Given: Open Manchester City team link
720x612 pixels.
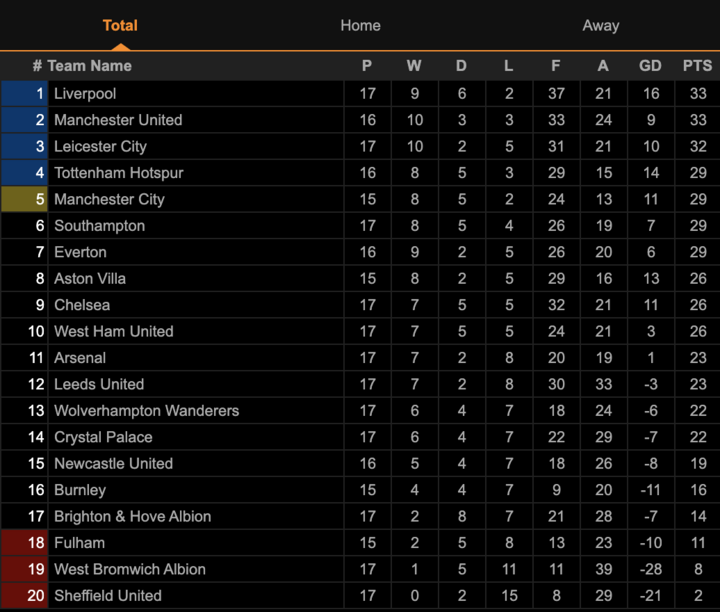Looking at the screenshot, I should pos(109,199).
